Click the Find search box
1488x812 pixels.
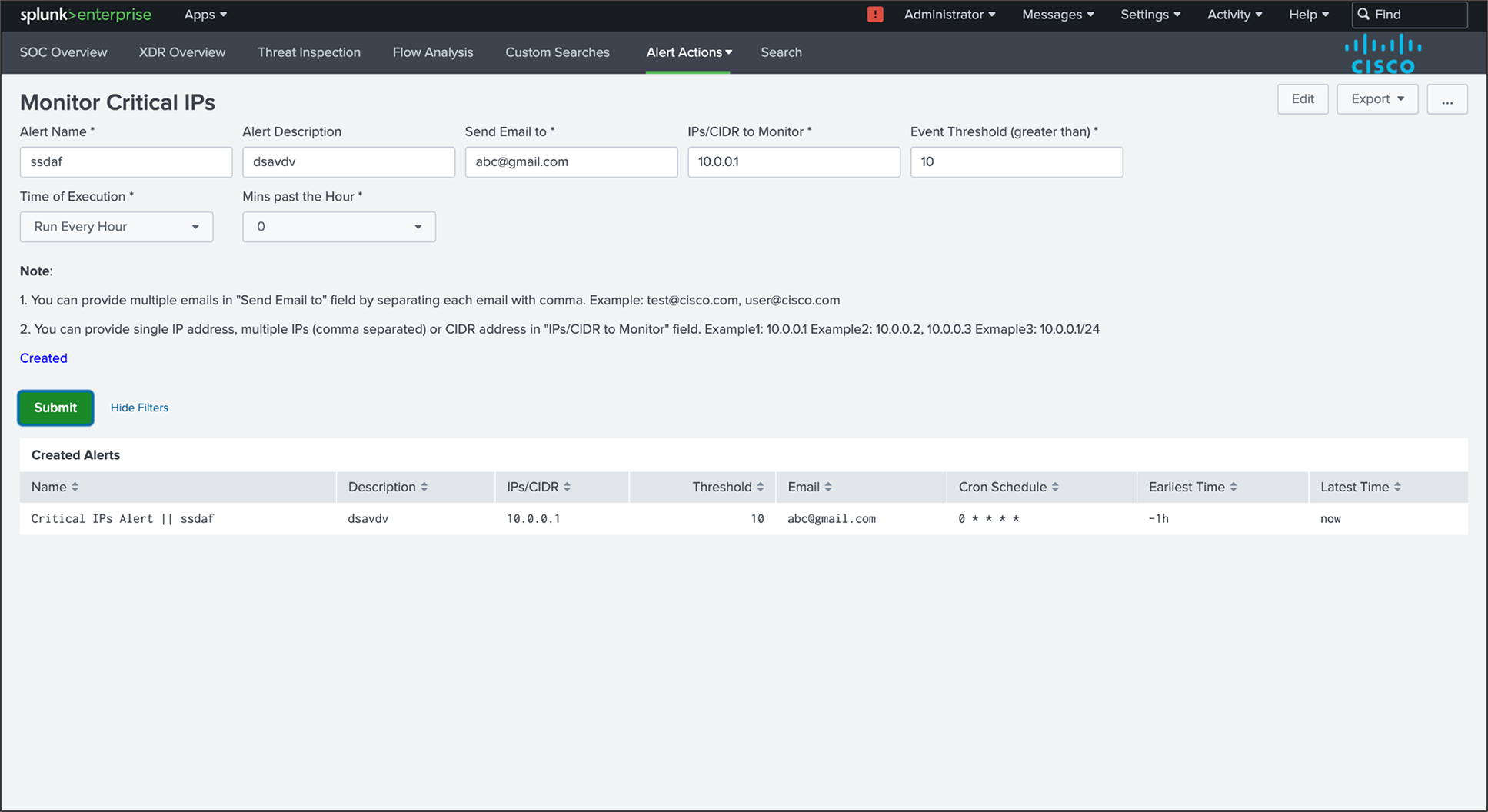point(1410,15)
